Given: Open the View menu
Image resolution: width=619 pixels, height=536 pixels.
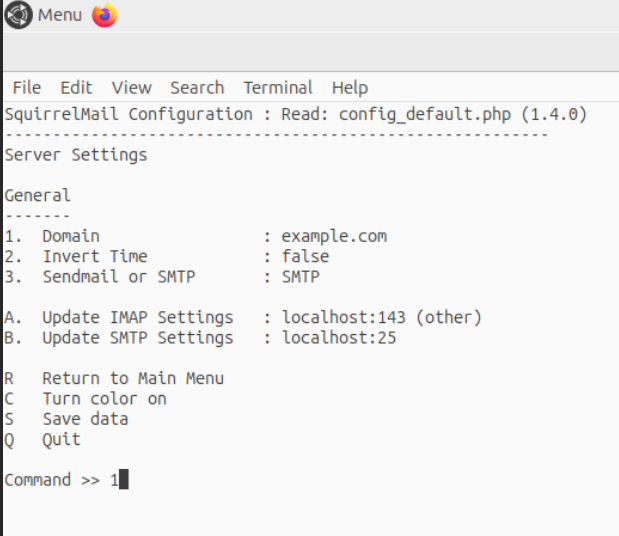Looking at the screenshot, I should pyautogui.click(x=131, y=88).
